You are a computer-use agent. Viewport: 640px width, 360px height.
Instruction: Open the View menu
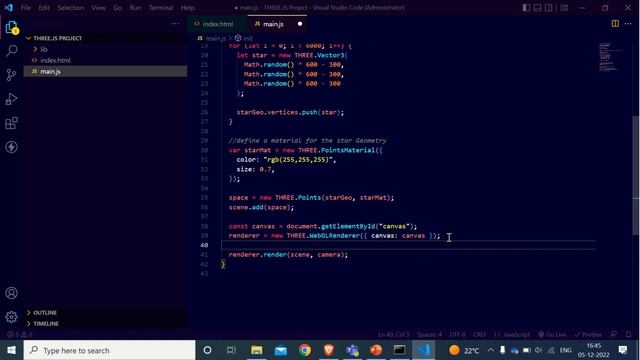98,8
